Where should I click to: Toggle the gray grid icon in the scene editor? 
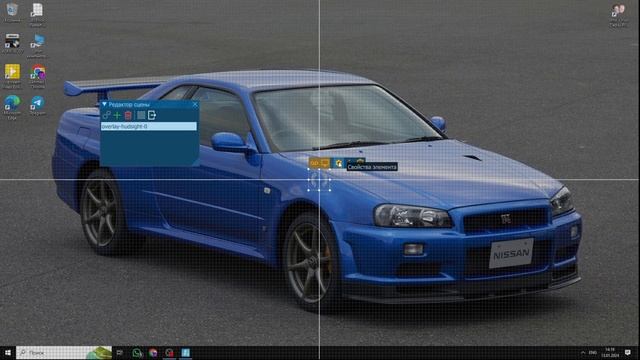(141, 115)
